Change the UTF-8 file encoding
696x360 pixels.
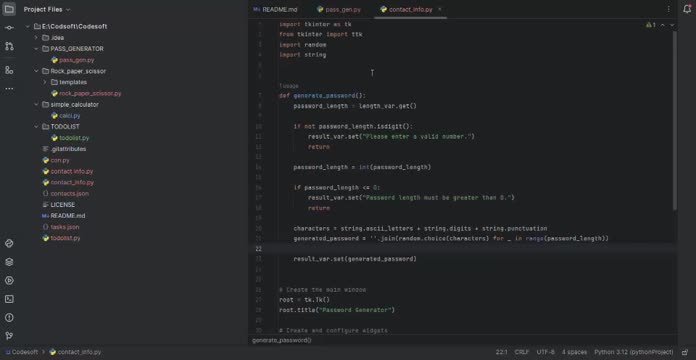pyautogui.click(x=546, y=352)
